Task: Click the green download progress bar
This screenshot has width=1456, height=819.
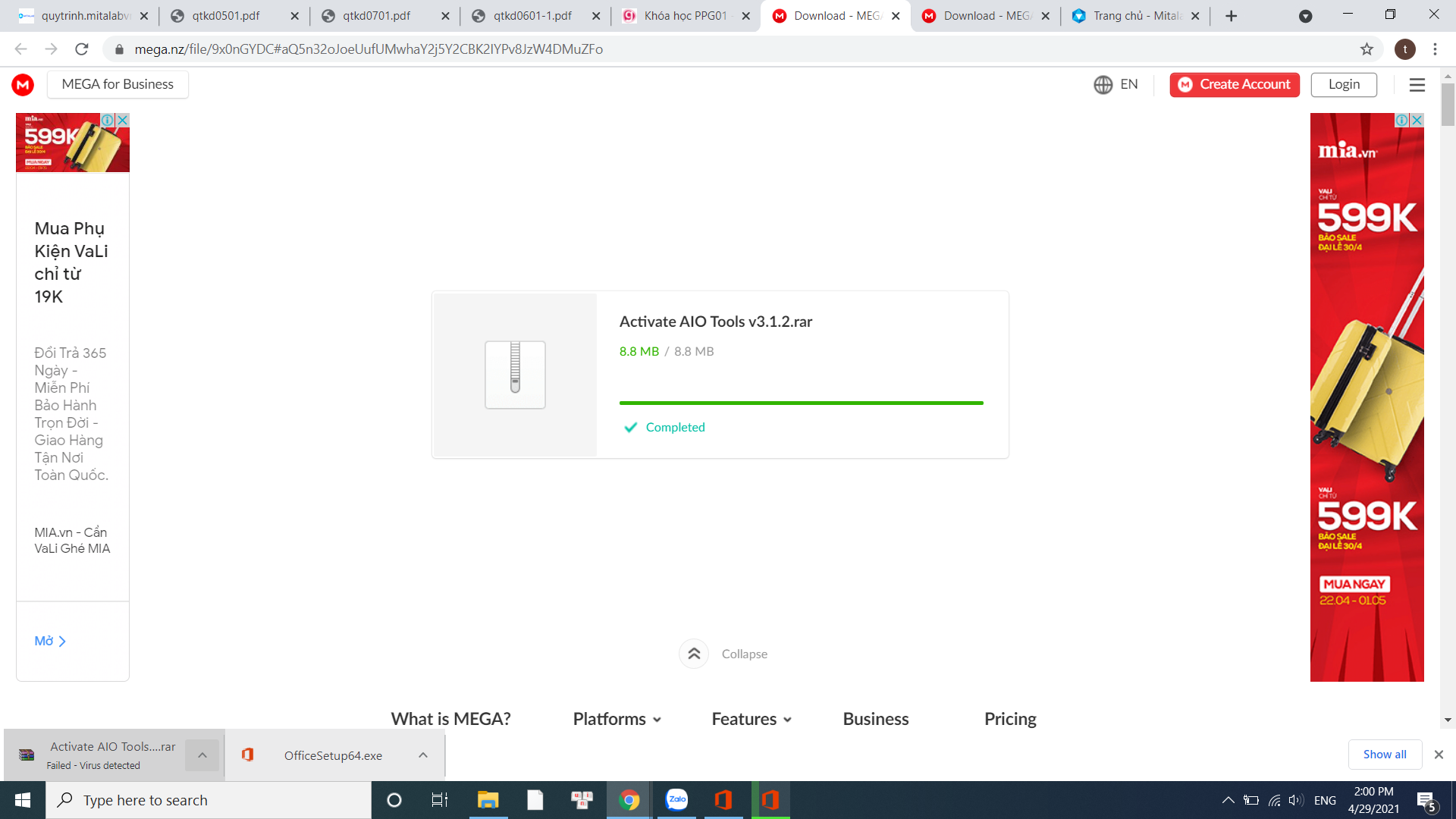Action: 801,403
